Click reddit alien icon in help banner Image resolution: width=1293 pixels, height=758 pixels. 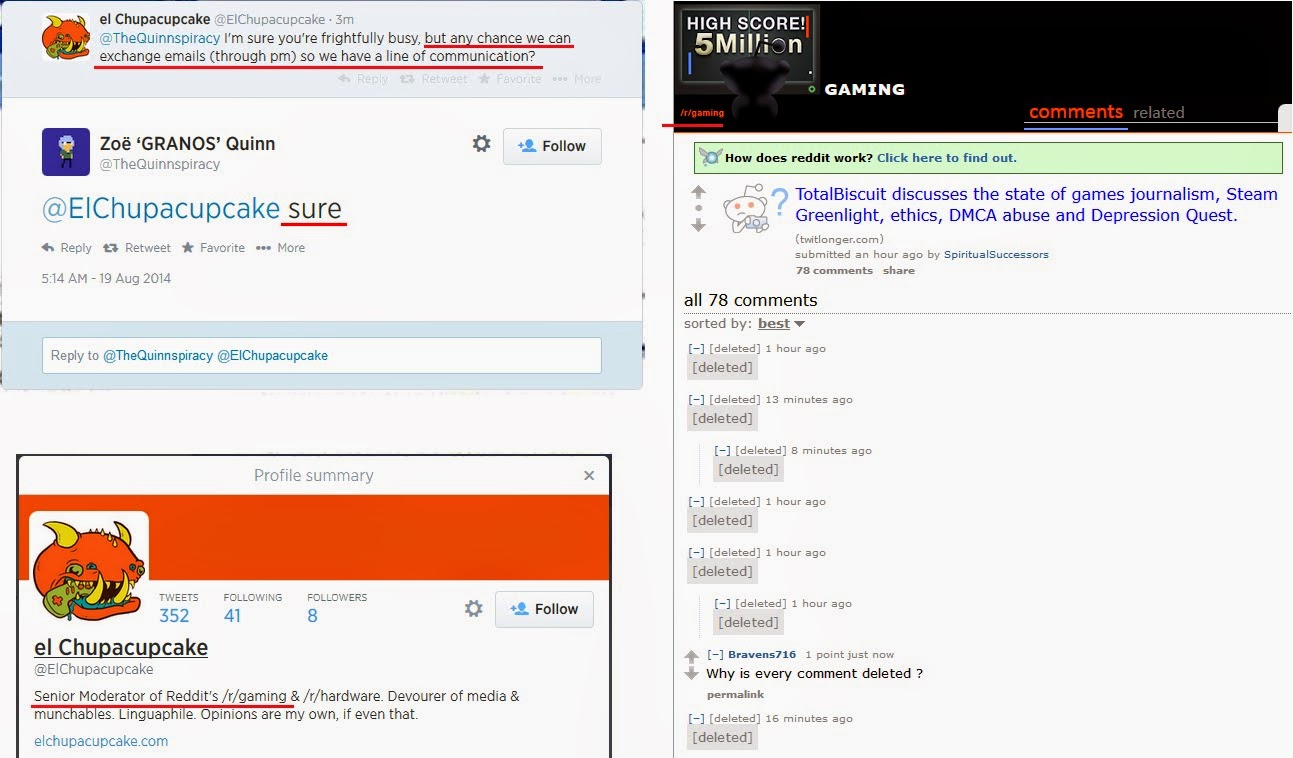pos(711,157)
